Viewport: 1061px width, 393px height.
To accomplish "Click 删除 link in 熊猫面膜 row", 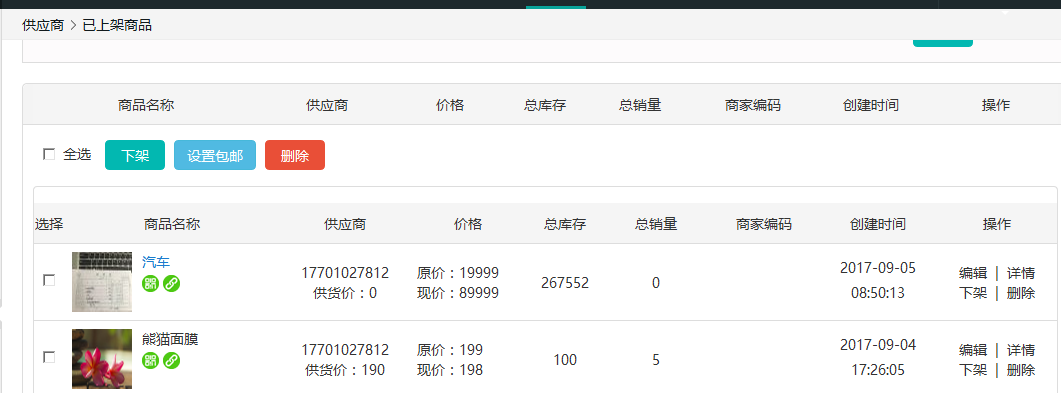I will coord(1020,370).
